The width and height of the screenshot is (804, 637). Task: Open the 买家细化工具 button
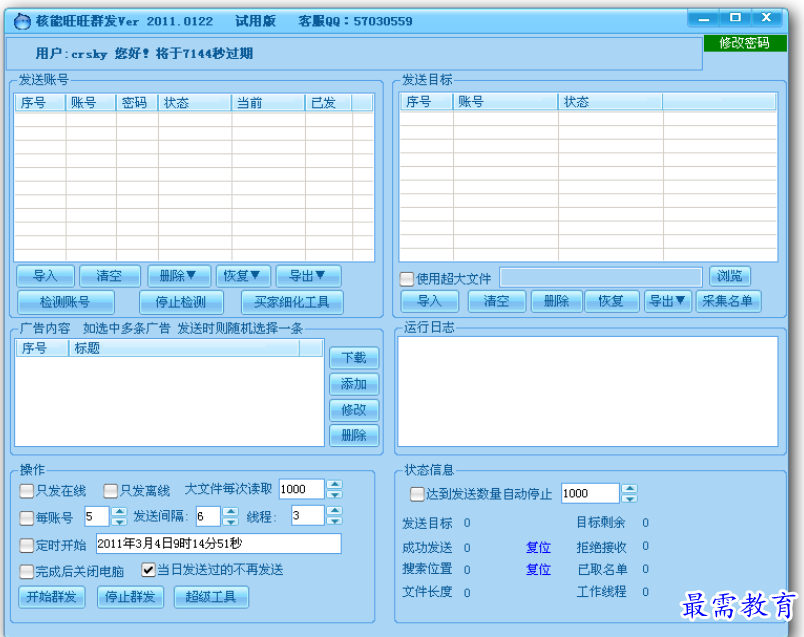292,302
